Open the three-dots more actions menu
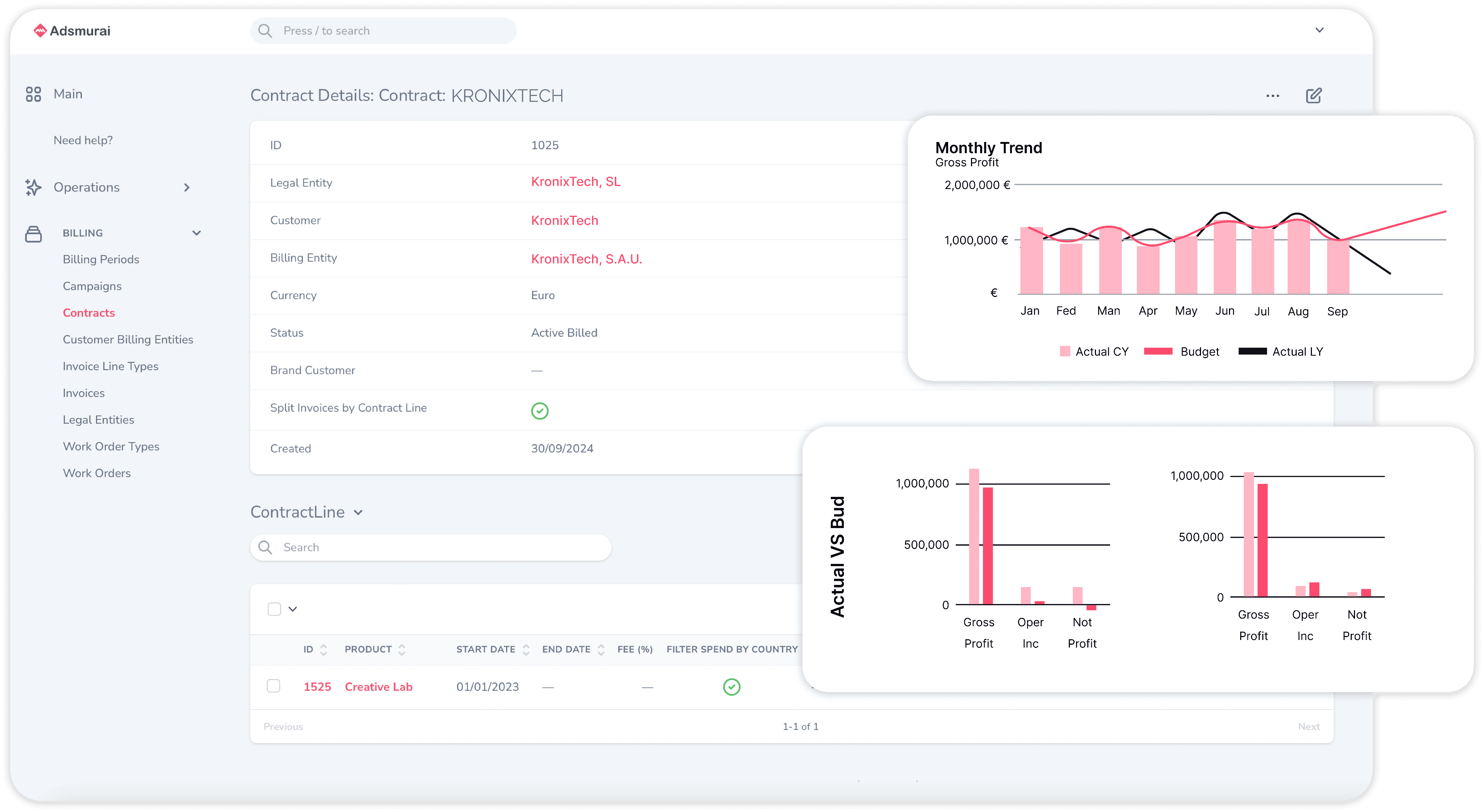This screenshot has width=1484, height=812. (x=1272, y=96)
